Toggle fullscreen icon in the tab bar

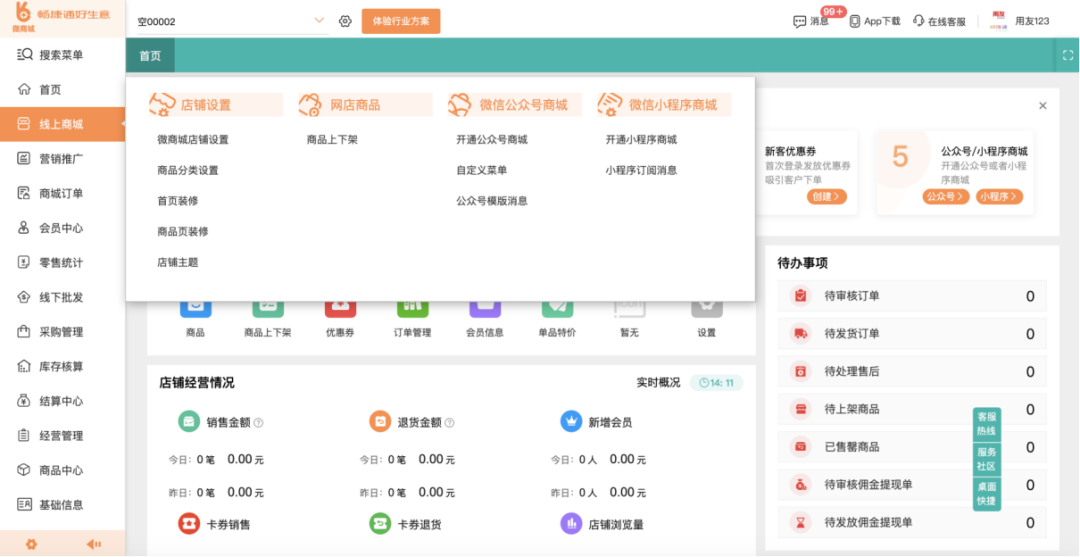tap(1068, 56)
